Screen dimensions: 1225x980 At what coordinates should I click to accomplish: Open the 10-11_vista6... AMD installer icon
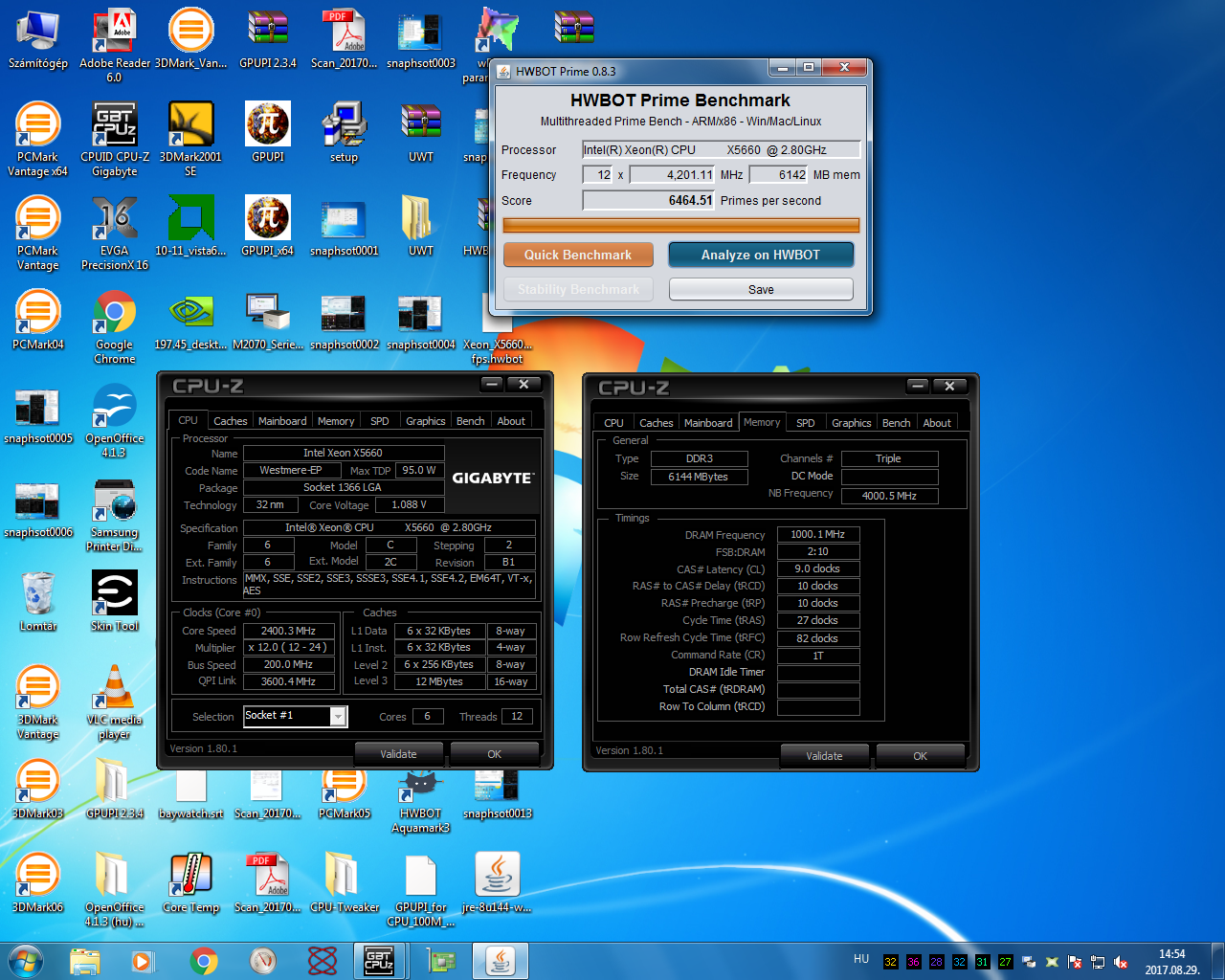click(x=190, y=226)
